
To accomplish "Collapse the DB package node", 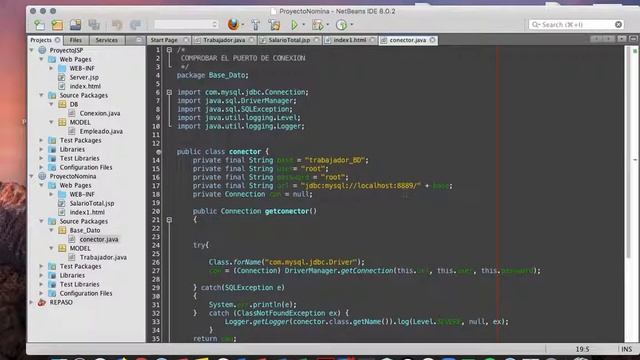I will point(51,104).
